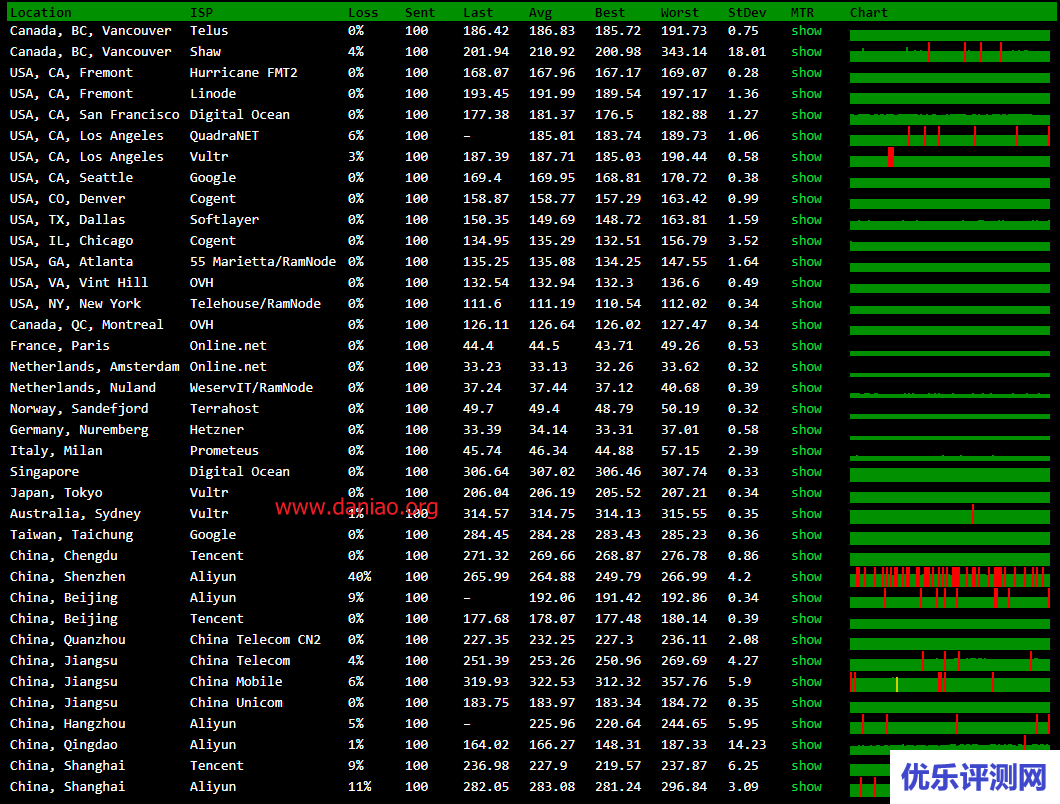Click the Avg column header
The image size is (1060, 804).
pyautogui.click(x=540, y=12)
